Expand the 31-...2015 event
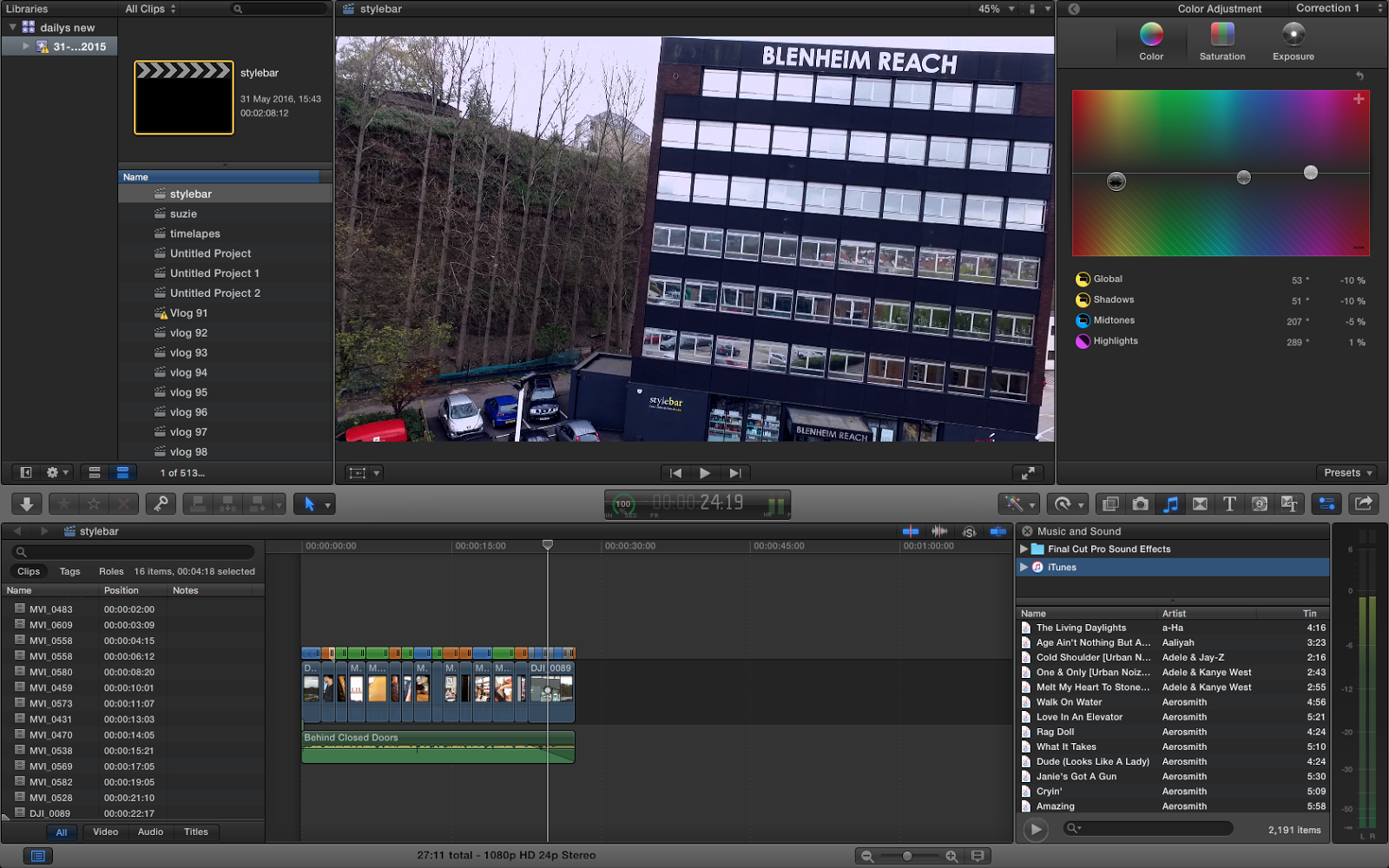This screenshot has width=1389, height=868. point(26,46)
